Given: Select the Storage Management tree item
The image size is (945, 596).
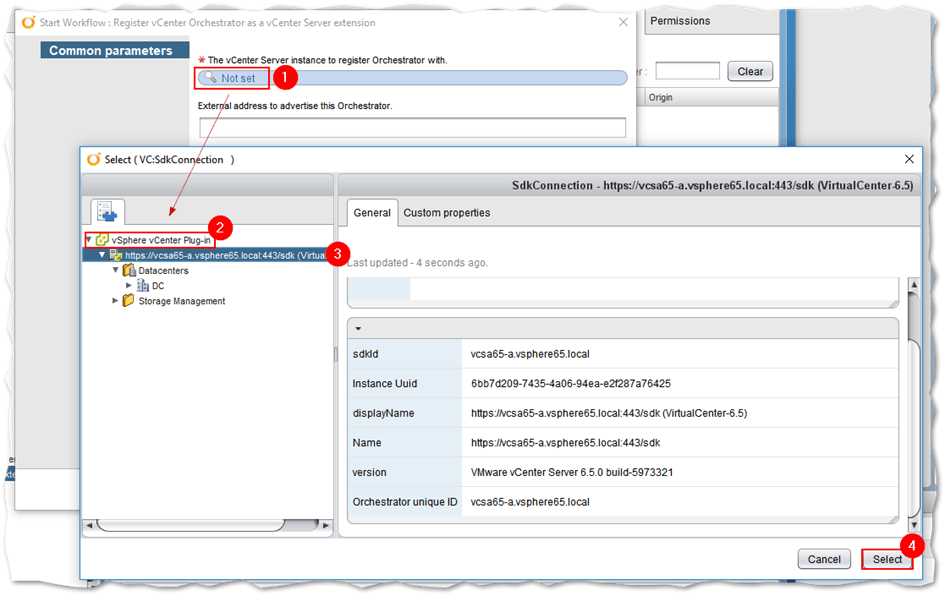Looking at the screenshot, I should (x=182, y=301).
